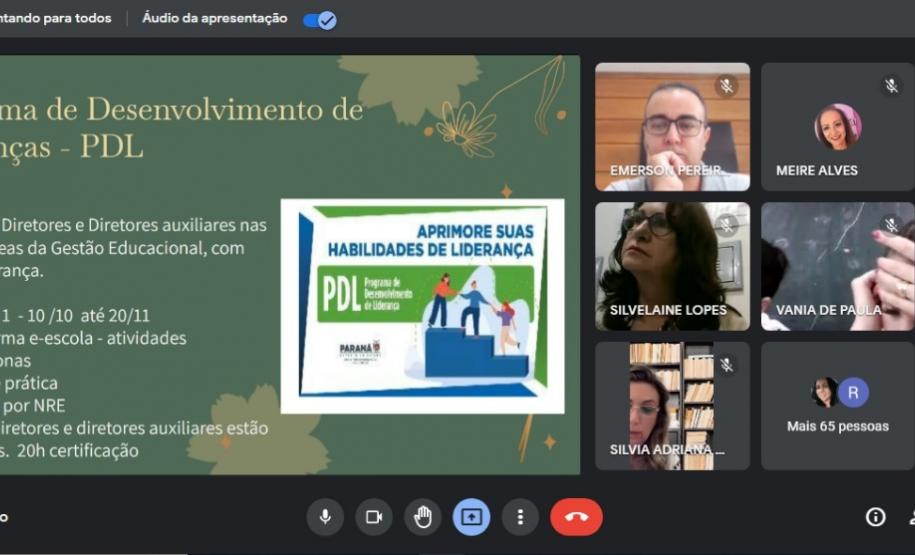915x555 pixels.
Task: Click Meire Alves profile avatar
Action: tap(837, 127)
